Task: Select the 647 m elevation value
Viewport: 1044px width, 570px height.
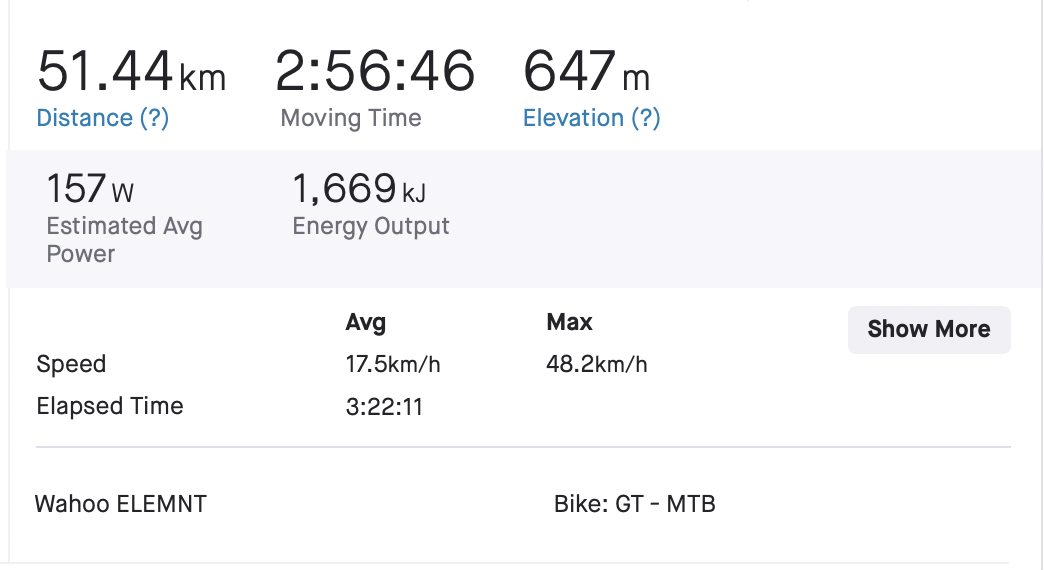Action: tap(586, 71)
